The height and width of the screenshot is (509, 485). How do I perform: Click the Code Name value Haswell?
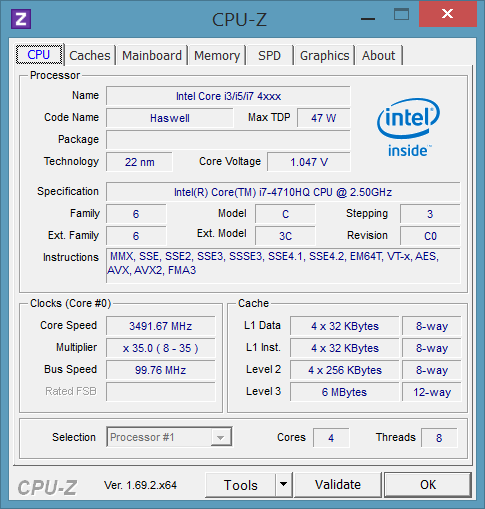(x=170, y=118)
